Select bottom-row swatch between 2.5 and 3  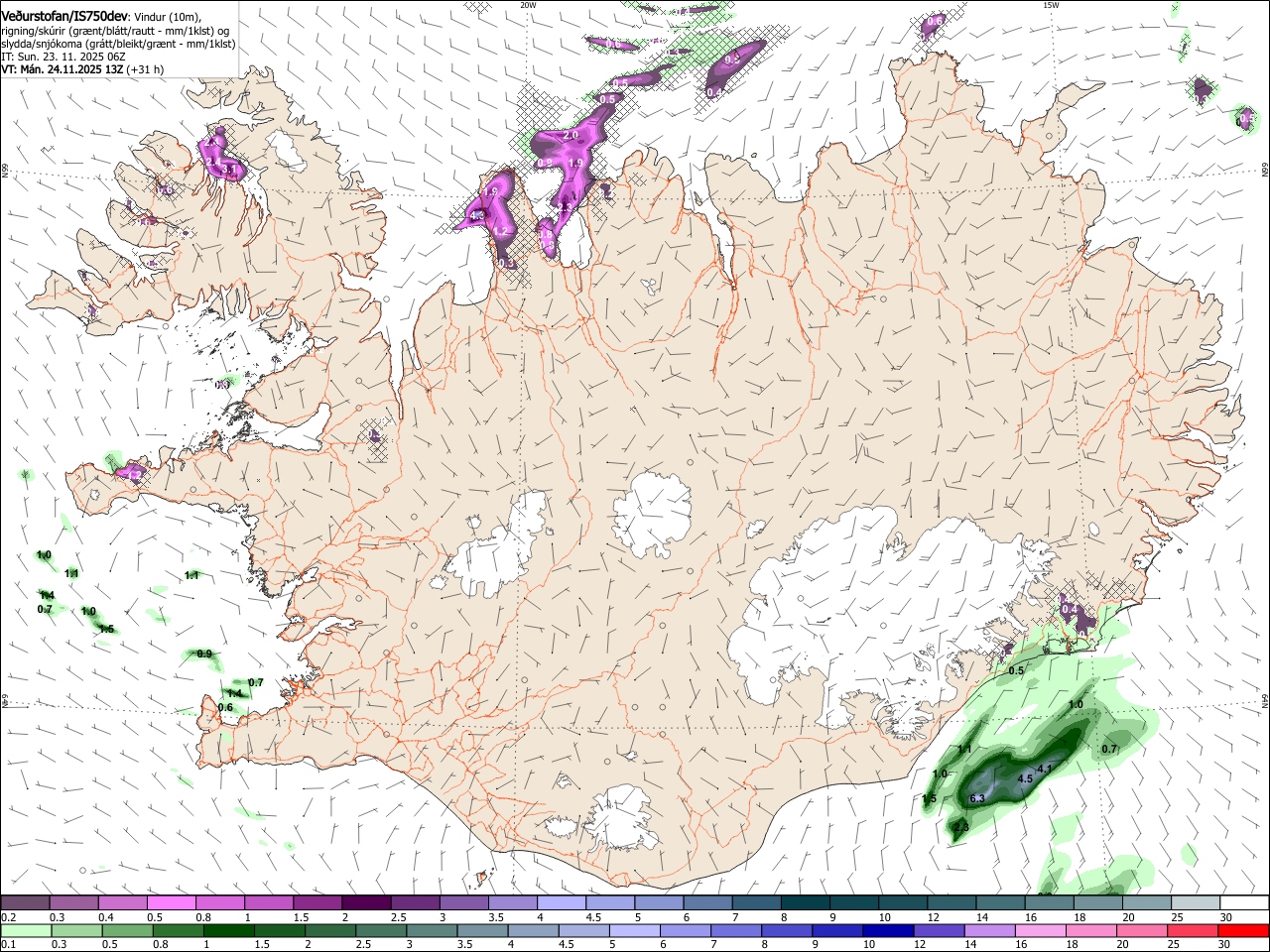(381, 930)
